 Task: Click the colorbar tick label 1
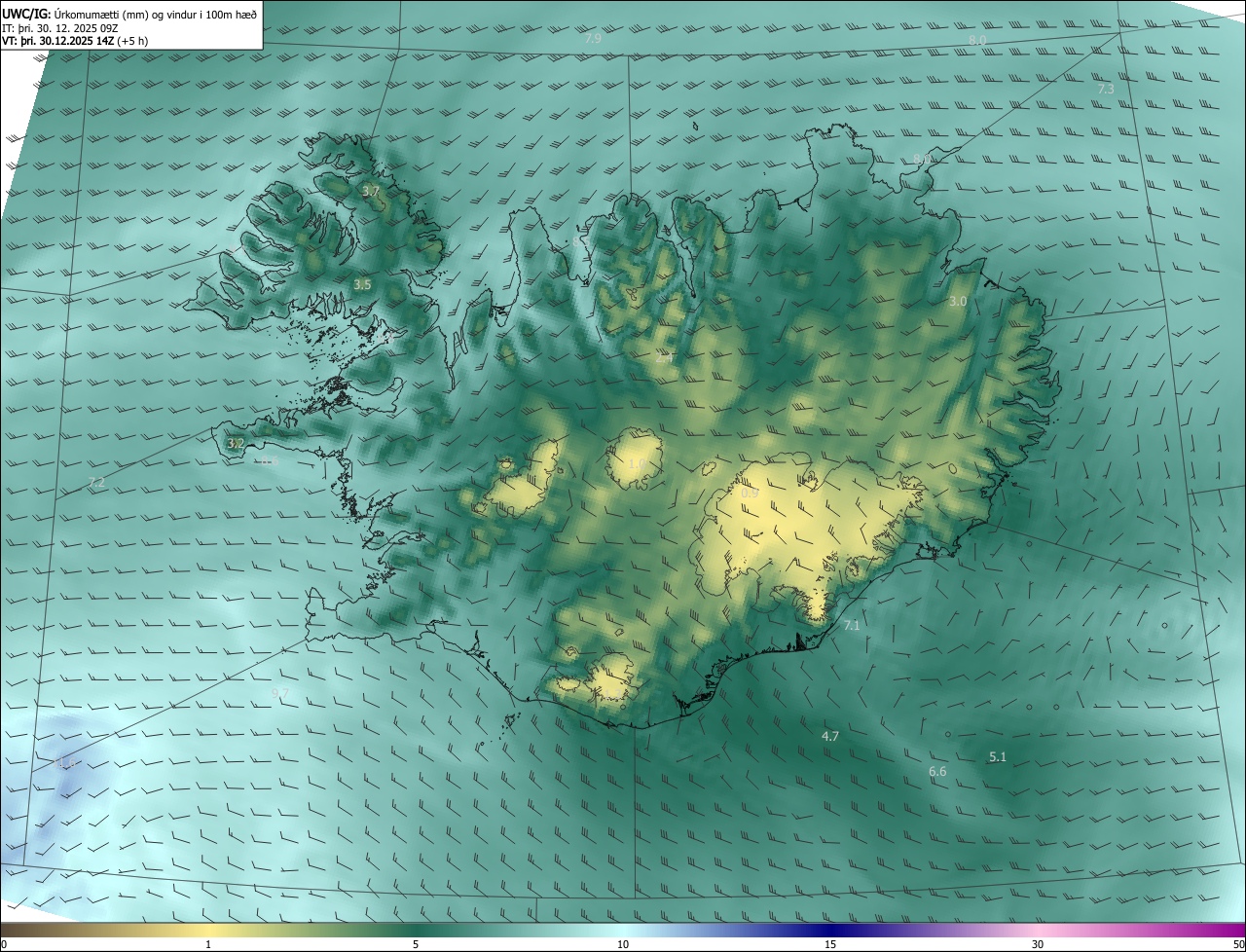coord(208,945)
